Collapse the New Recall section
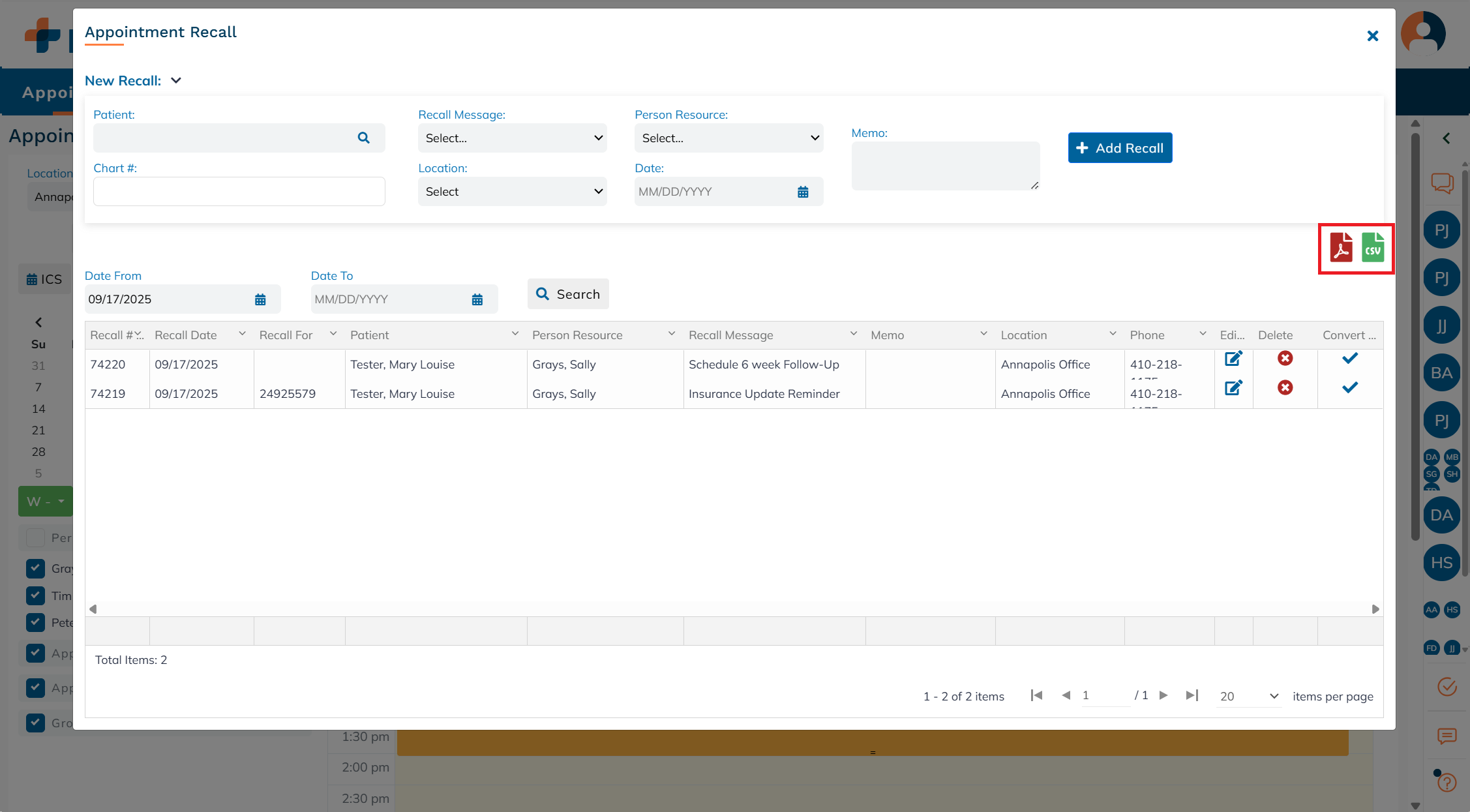Viewport: 1470px width, 812px height. [x=176, y=80]
